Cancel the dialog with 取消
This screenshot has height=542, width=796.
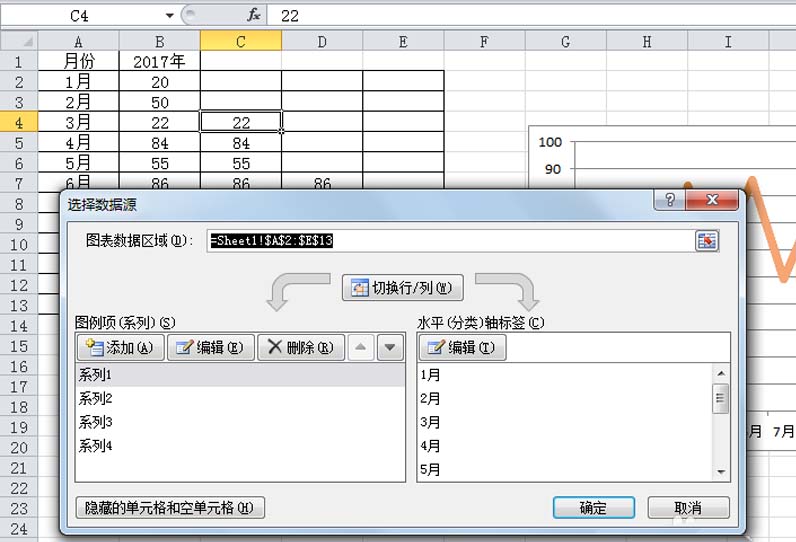(x=688, y=508)
